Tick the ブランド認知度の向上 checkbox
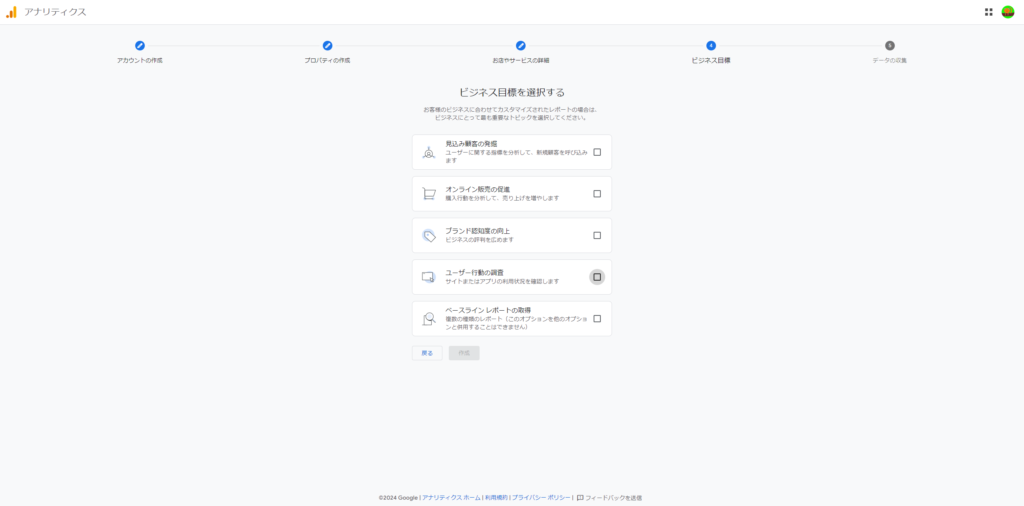Image resolution: width=1024 pixels, height=506 pixels. coord(597,236)
